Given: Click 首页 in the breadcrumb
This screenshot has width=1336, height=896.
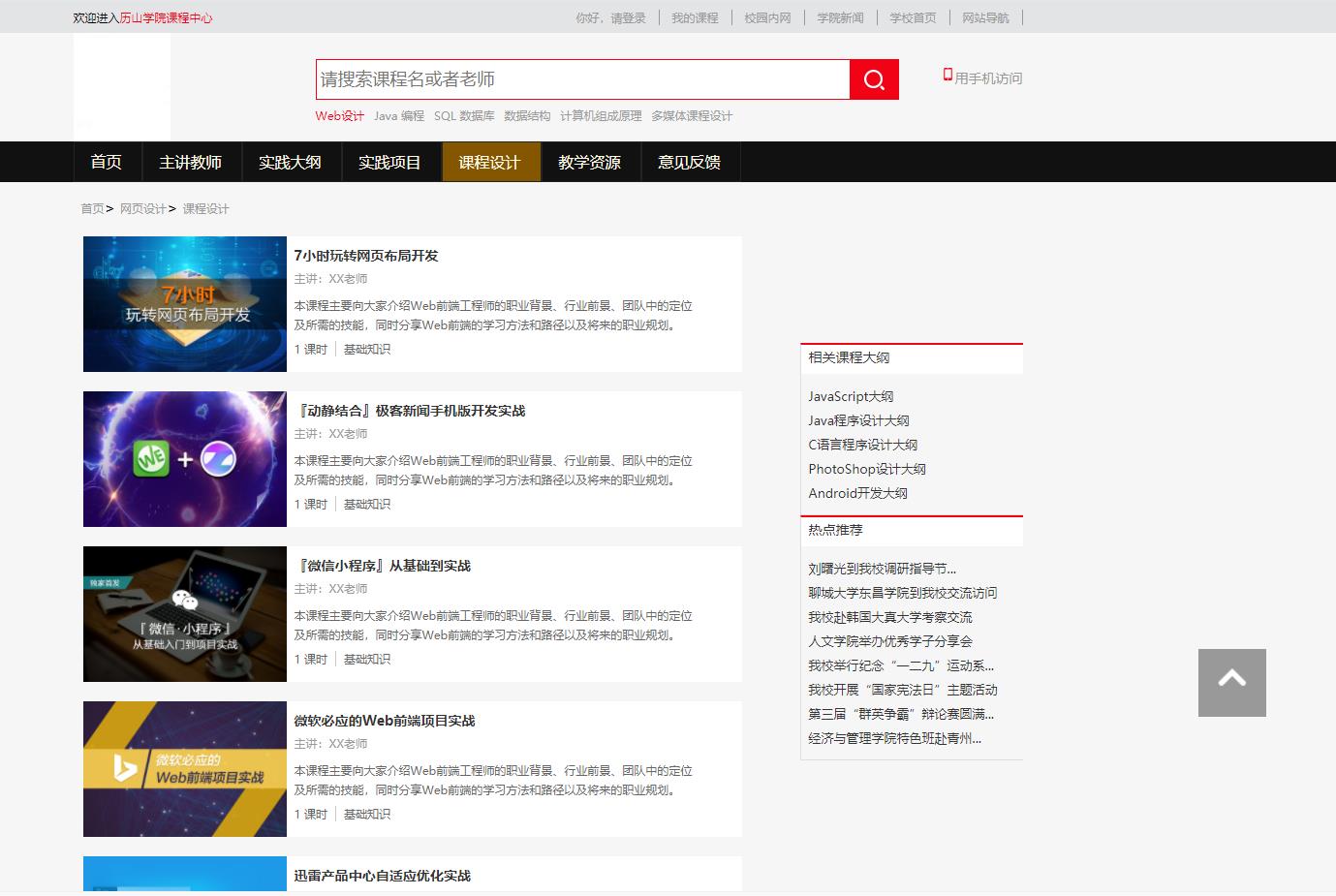Looking at the screenshot, I should pos(92,208).
